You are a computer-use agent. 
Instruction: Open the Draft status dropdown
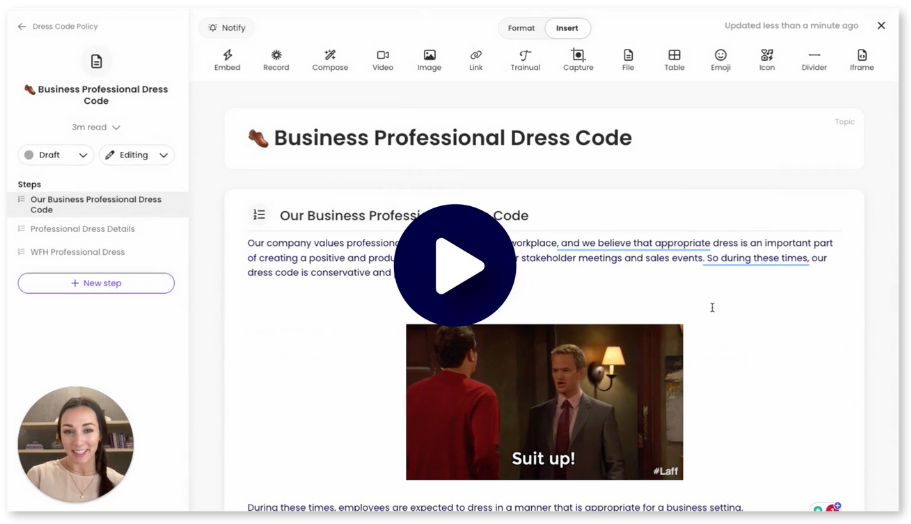pyautogui.click(x=56, y=155)
